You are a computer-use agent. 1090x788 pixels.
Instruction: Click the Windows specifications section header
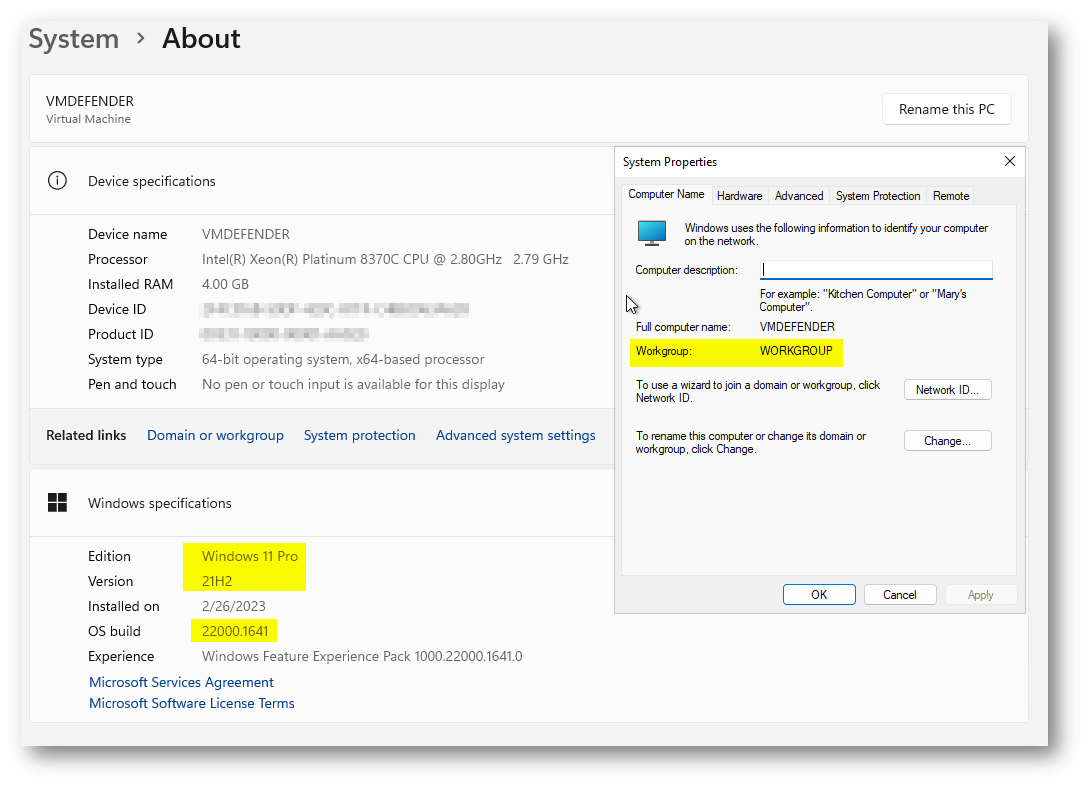tap(160, 503)
